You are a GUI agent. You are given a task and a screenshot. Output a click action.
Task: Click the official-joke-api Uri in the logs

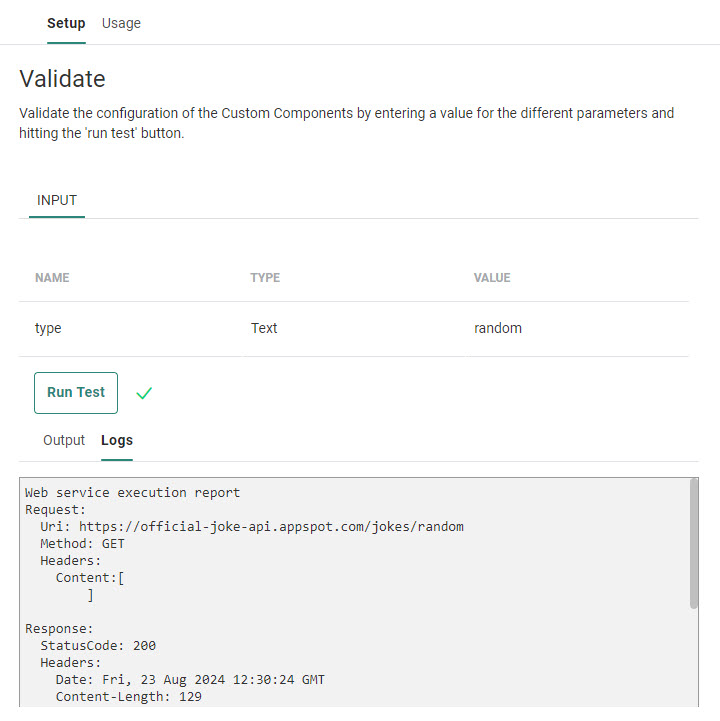pyautogui.click(x=271, y=526)
